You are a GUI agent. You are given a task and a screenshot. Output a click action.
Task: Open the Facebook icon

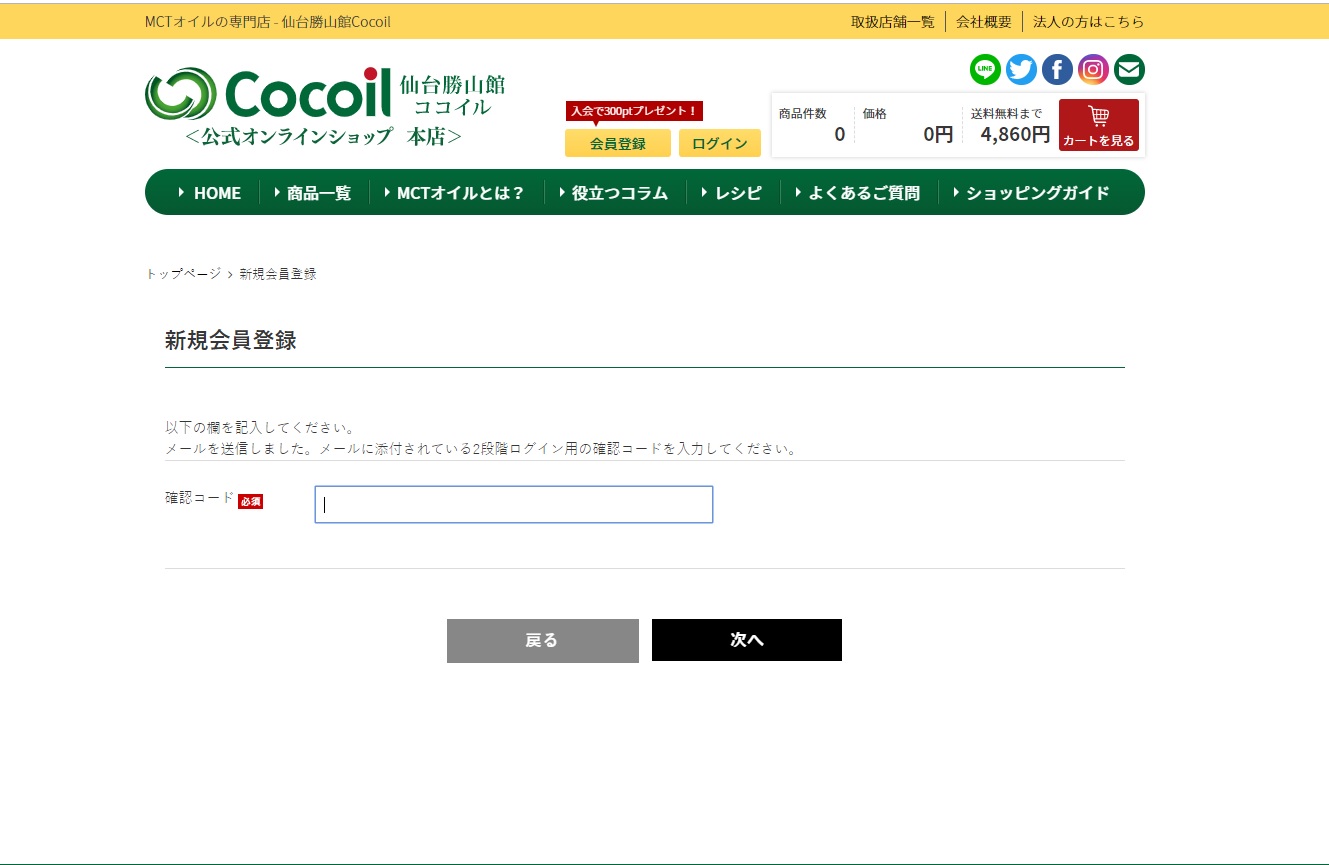click(x=1057, y=69)
